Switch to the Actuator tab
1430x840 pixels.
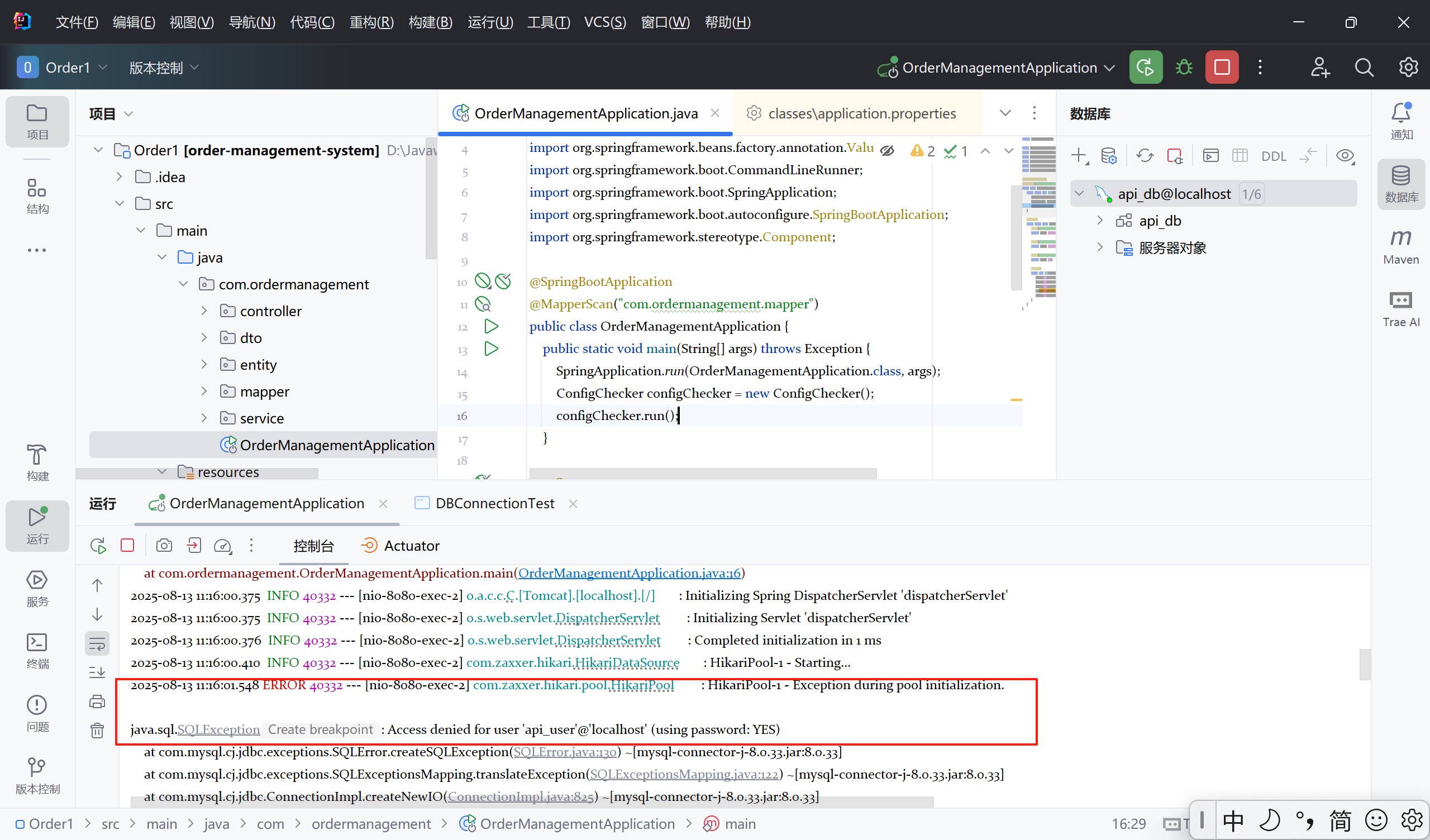click(x=401, y=546)
